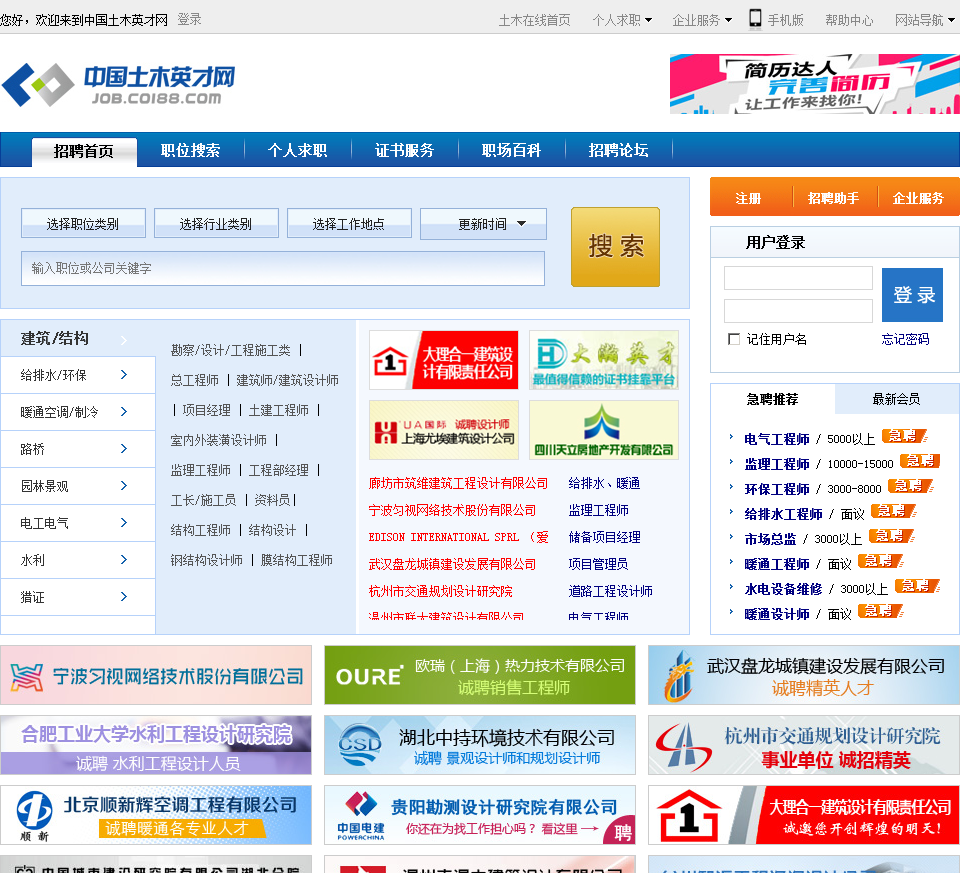This screenshot has width=960, height=873.
Task: Click the 中国土木英才网 site logo
Action: [119, 84]
